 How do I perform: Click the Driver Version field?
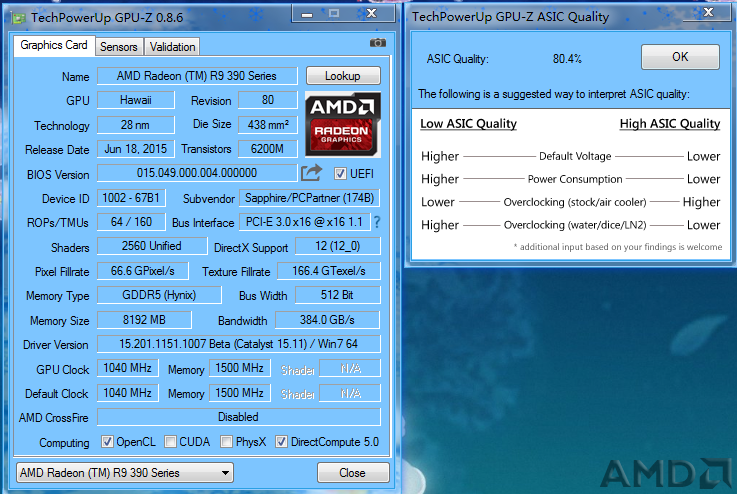click(239, 344)
